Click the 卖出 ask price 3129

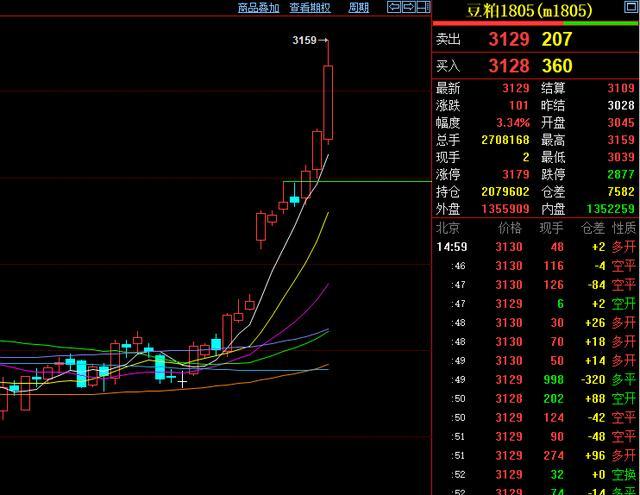tap(508, 39)
